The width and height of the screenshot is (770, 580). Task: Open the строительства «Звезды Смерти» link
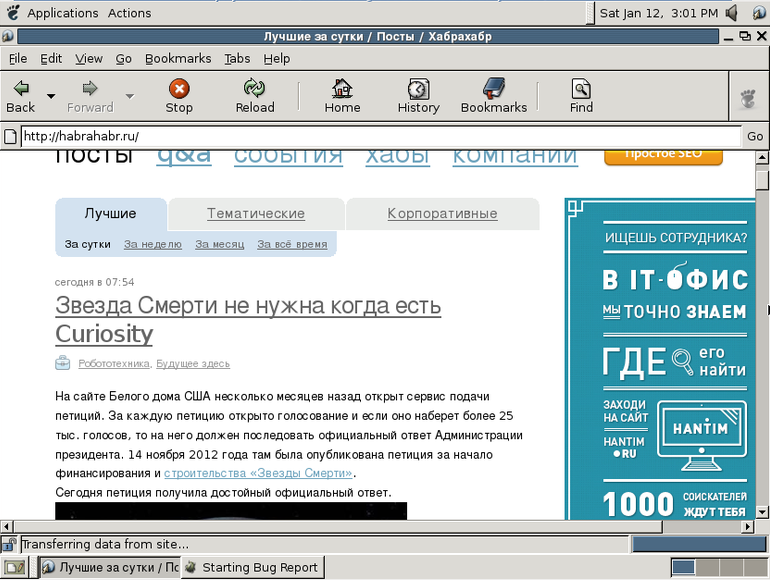pos(258,473)
